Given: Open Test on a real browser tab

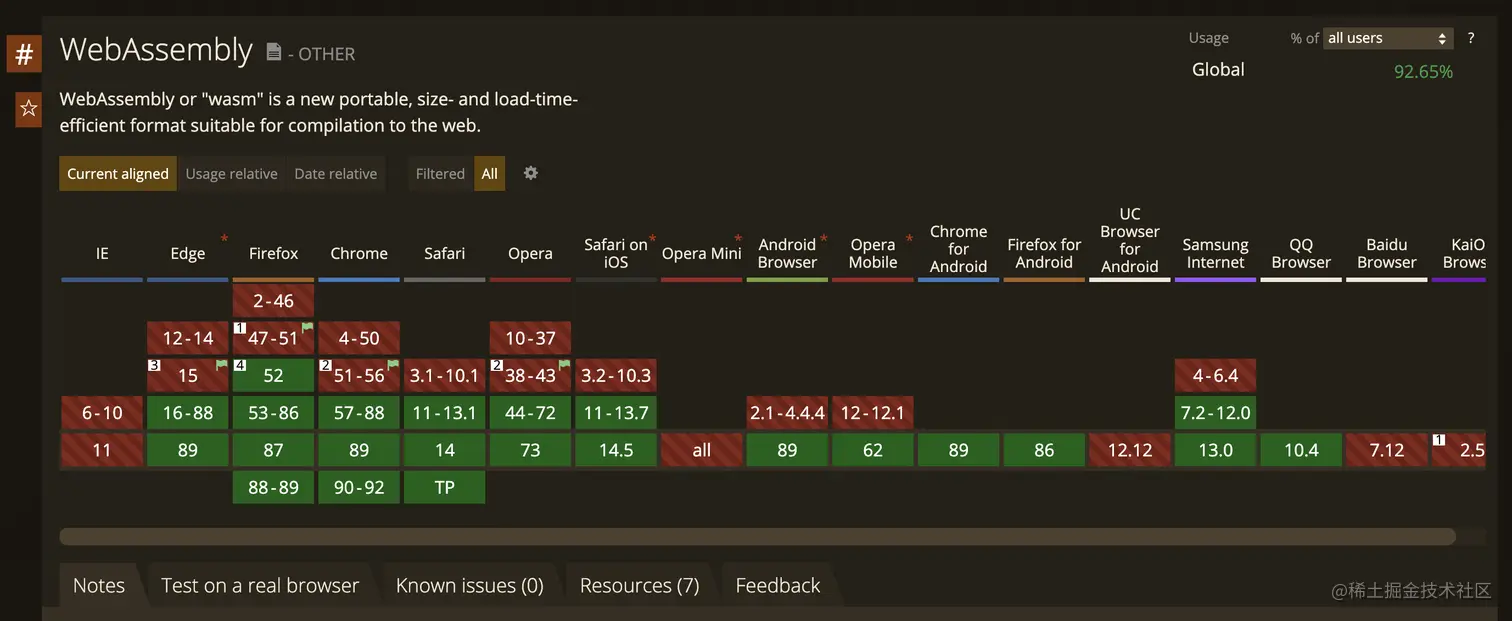Looking at the screenshot, I should pyautogui.click(x=260, y=586).
